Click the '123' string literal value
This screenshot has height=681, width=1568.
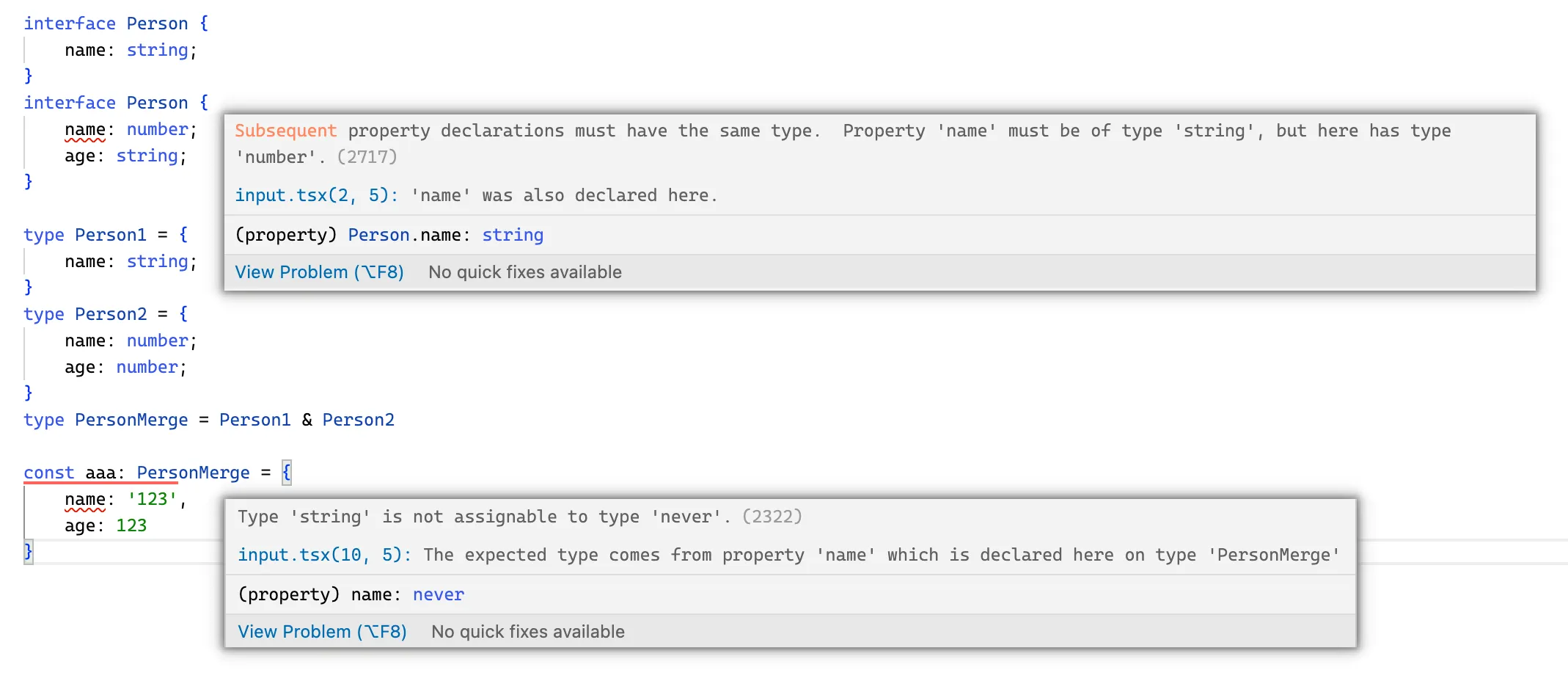tap(152, 500)
